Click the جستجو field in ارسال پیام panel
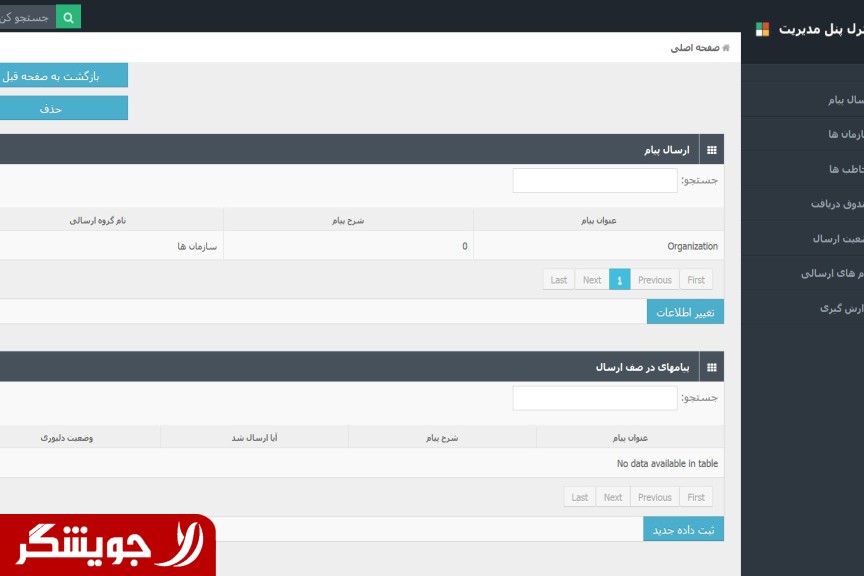Image resolution: width=864 pixels, height=576 pixels. coord(595,181)
